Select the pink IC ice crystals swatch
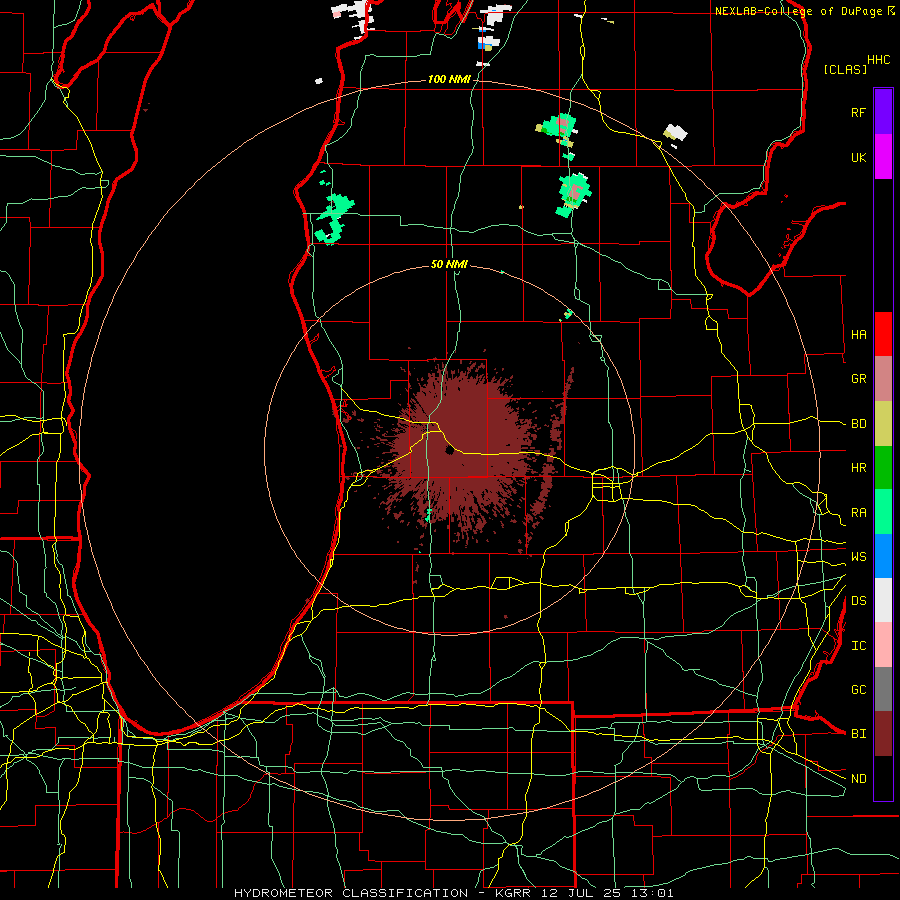900x900 pixels. (x=883, y=645)
